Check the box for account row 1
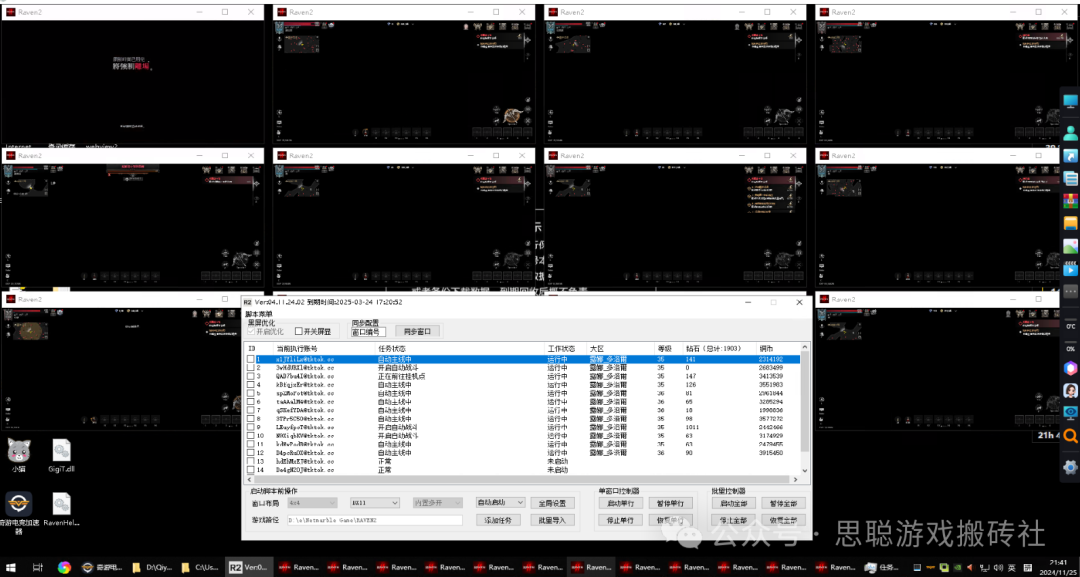The image size is (1080, 577). pos(251,358)
